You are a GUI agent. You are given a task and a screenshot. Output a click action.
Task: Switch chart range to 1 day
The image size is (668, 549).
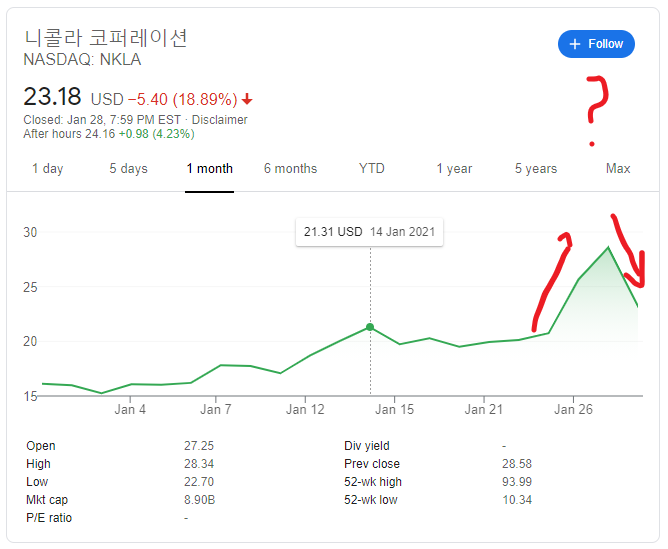point(48,169)
